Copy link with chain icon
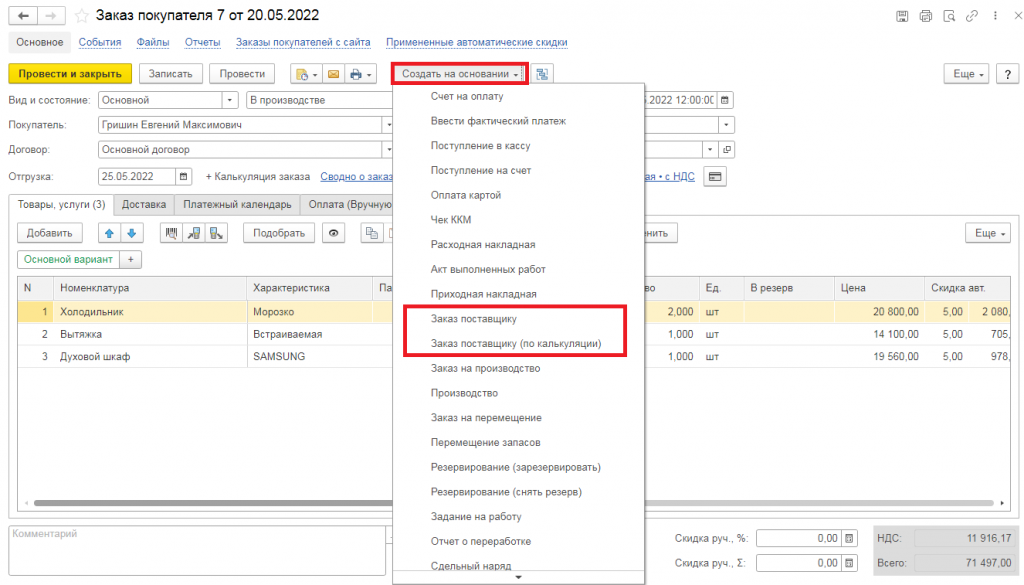 pyautogui.click(x=972, y=16)
